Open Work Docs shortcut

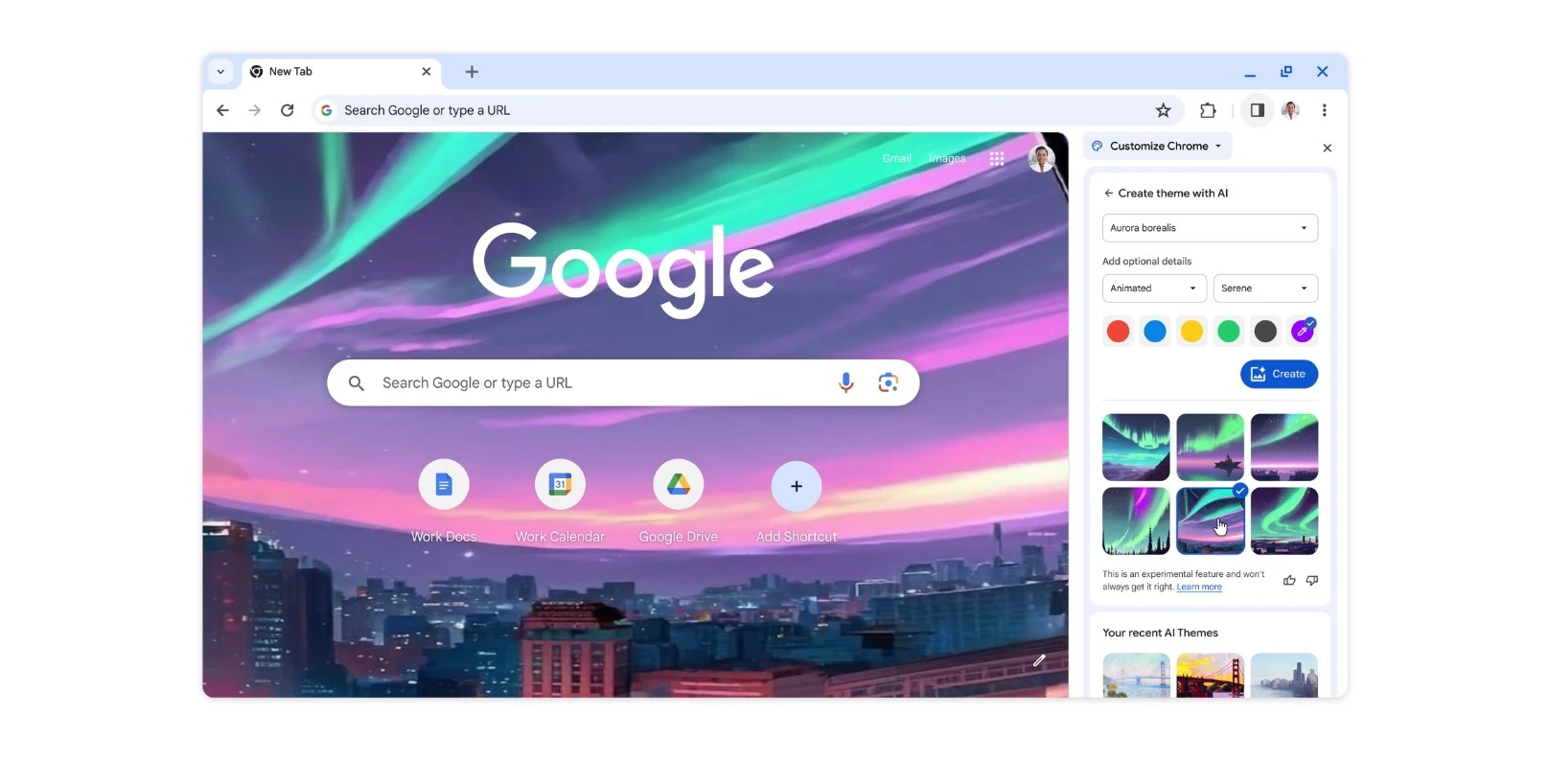coord(444,485)
